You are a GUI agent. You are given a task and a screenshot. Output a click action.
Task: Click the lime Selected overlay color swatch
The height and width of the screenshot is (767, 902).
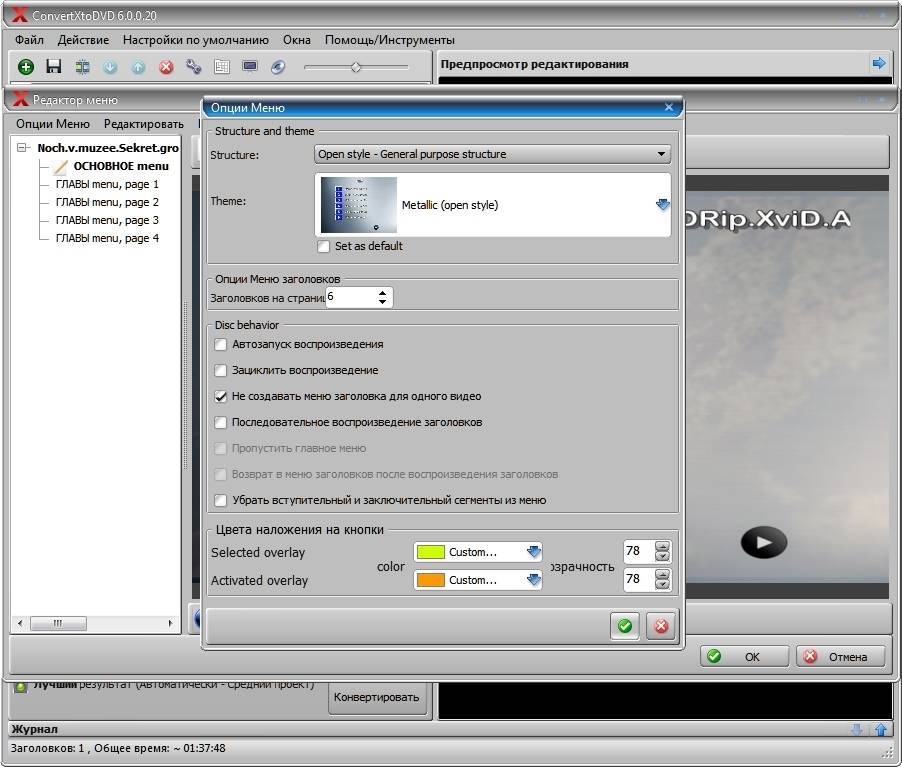(x=430, y=552)
